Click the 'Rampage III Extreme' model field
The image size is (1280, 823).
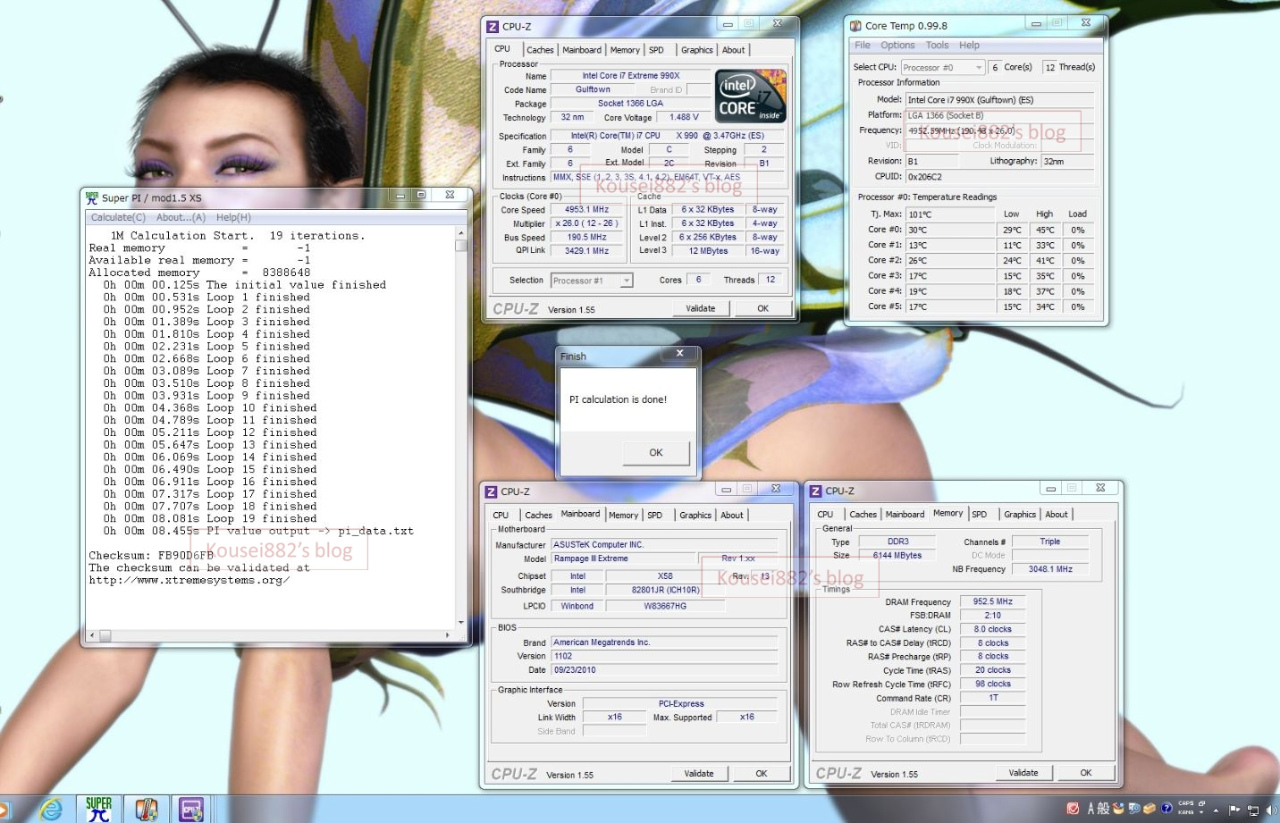623,559
